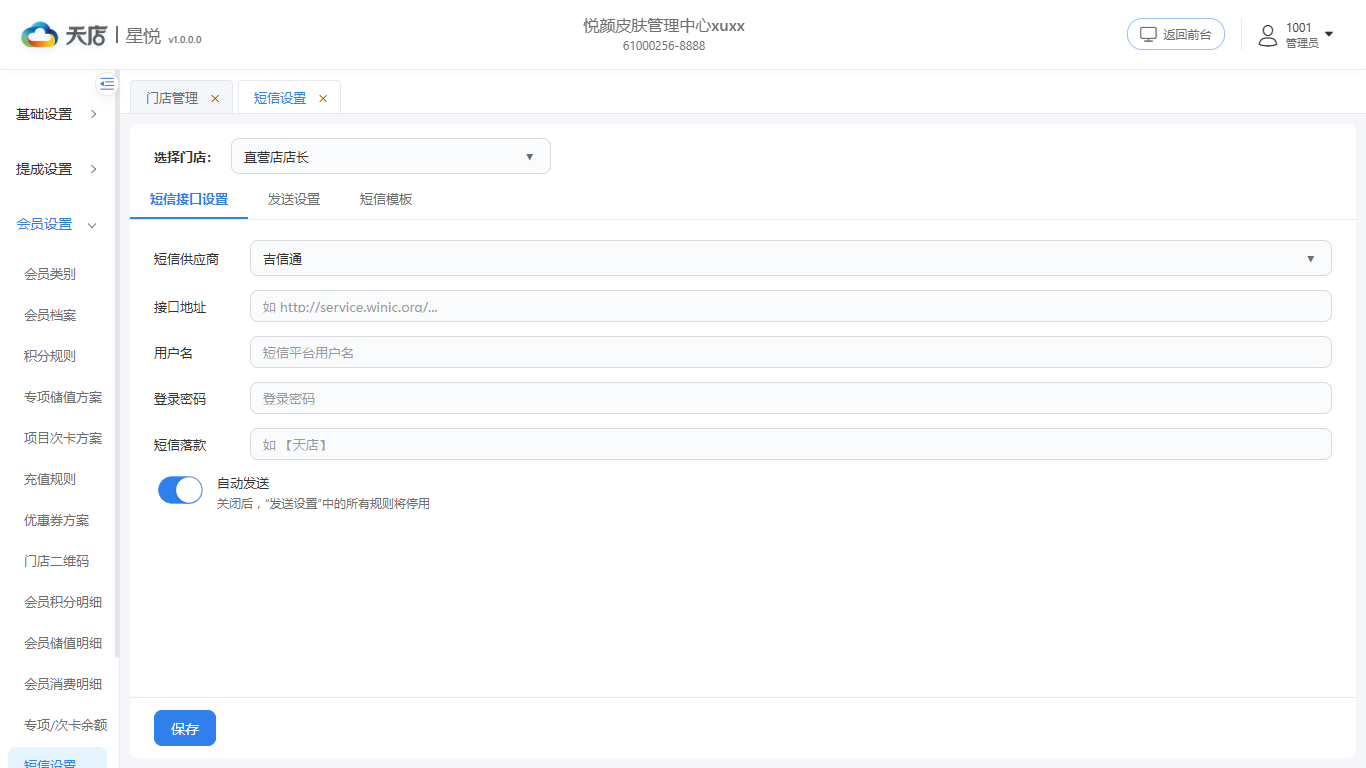Click the 关闭后 hint text under 自动发送
This screenshot has height=768, width=1366.
323,504
